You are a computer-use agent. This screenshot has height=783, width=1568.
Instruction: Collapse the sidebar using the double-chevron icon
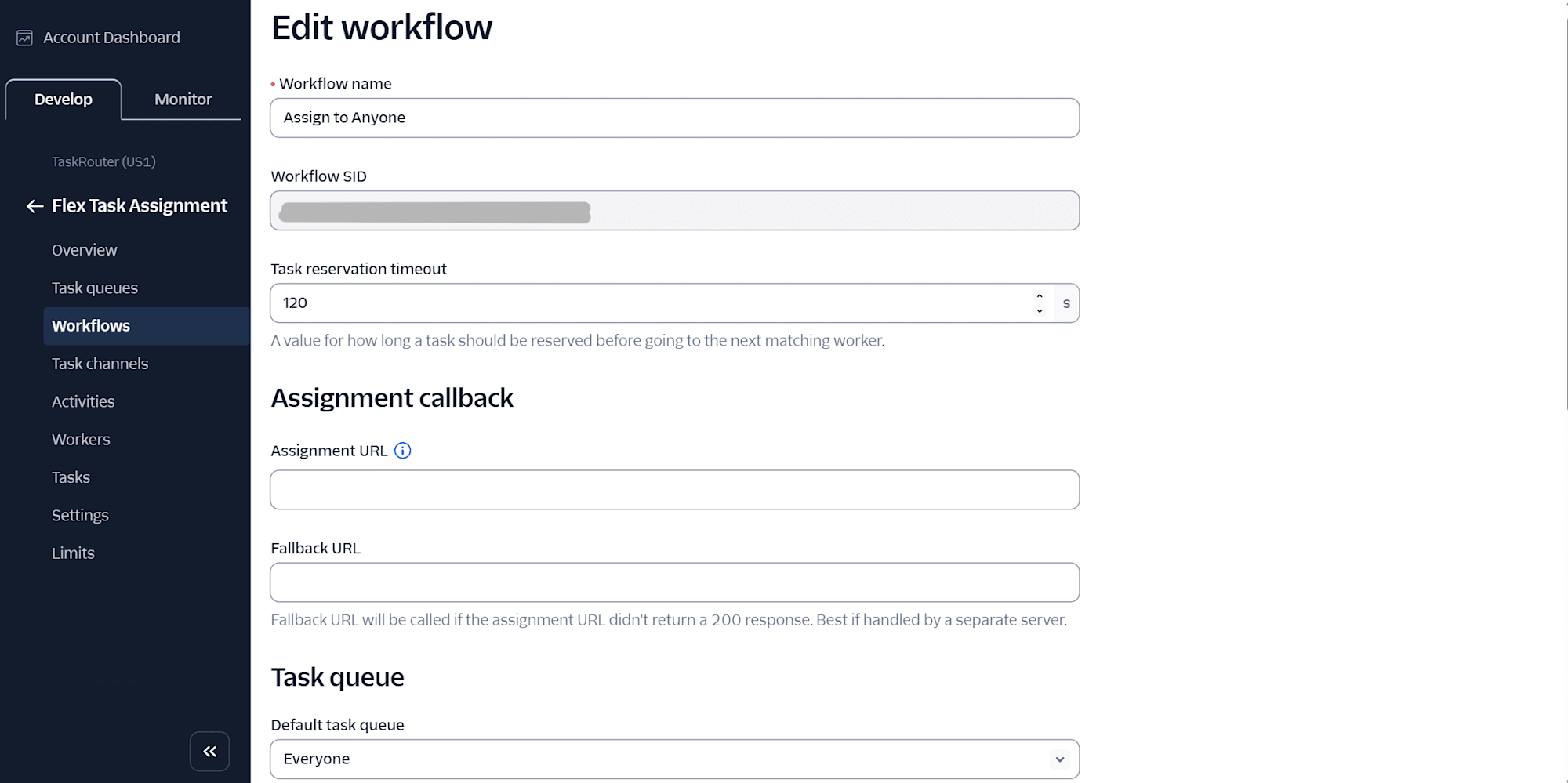coord(209,750)
